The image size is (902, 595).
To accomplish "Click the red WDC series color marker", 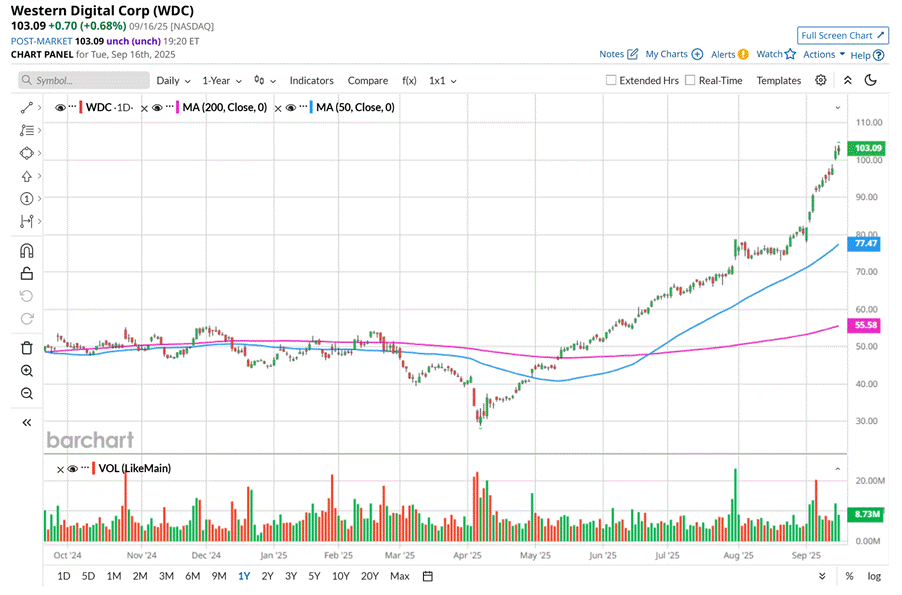I will click(81, 108).
